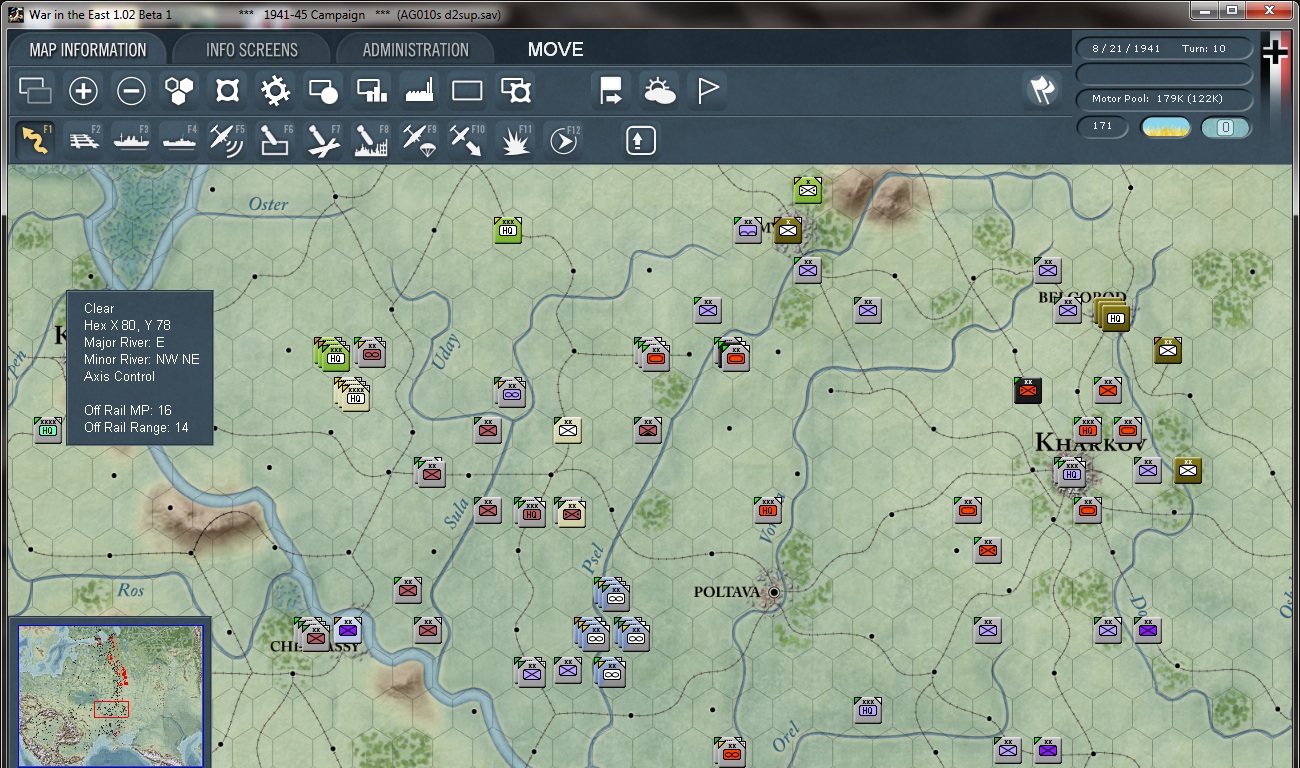Click the wheat-field weather indicator
The image size is (1300, 768).
1166,127
